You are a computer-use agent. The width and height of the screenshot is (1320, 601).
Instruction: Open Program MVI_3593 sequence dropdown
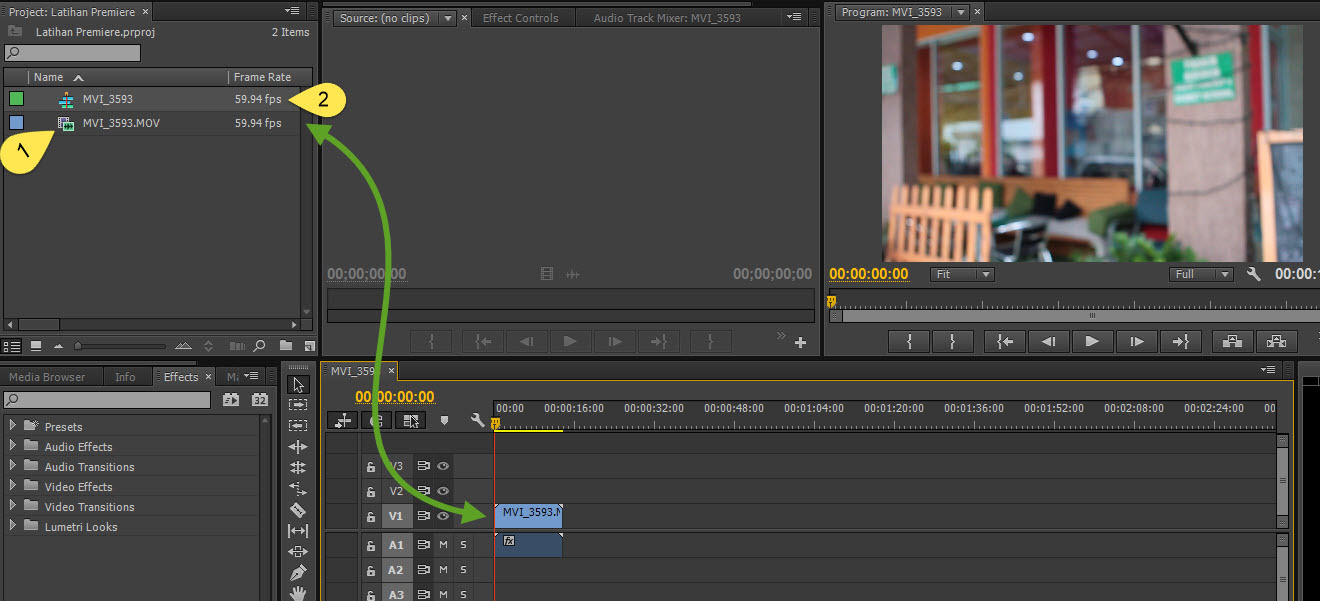click(961, 12)
